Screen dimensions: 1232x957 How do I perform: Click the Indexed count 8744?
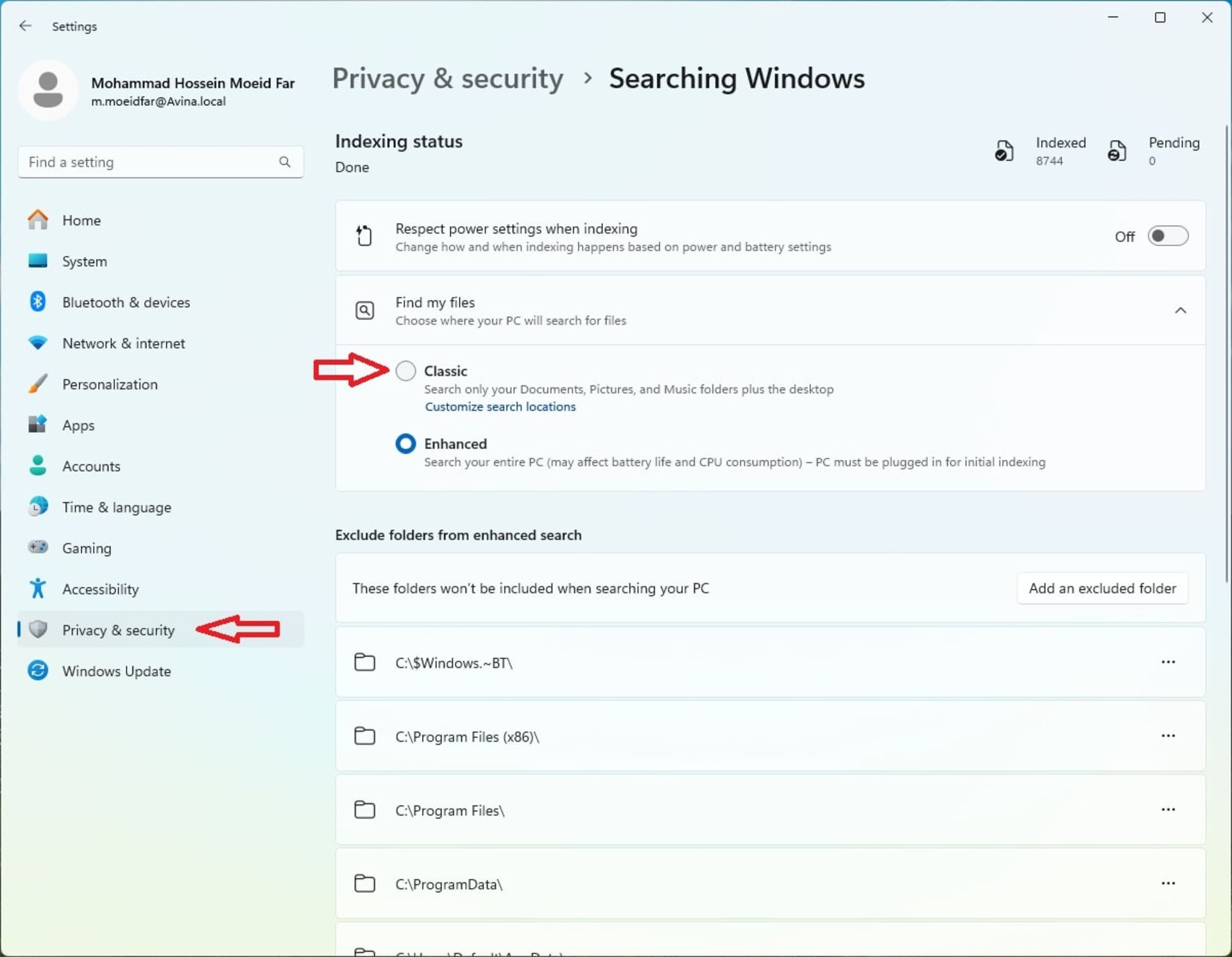click(1049, 161)
